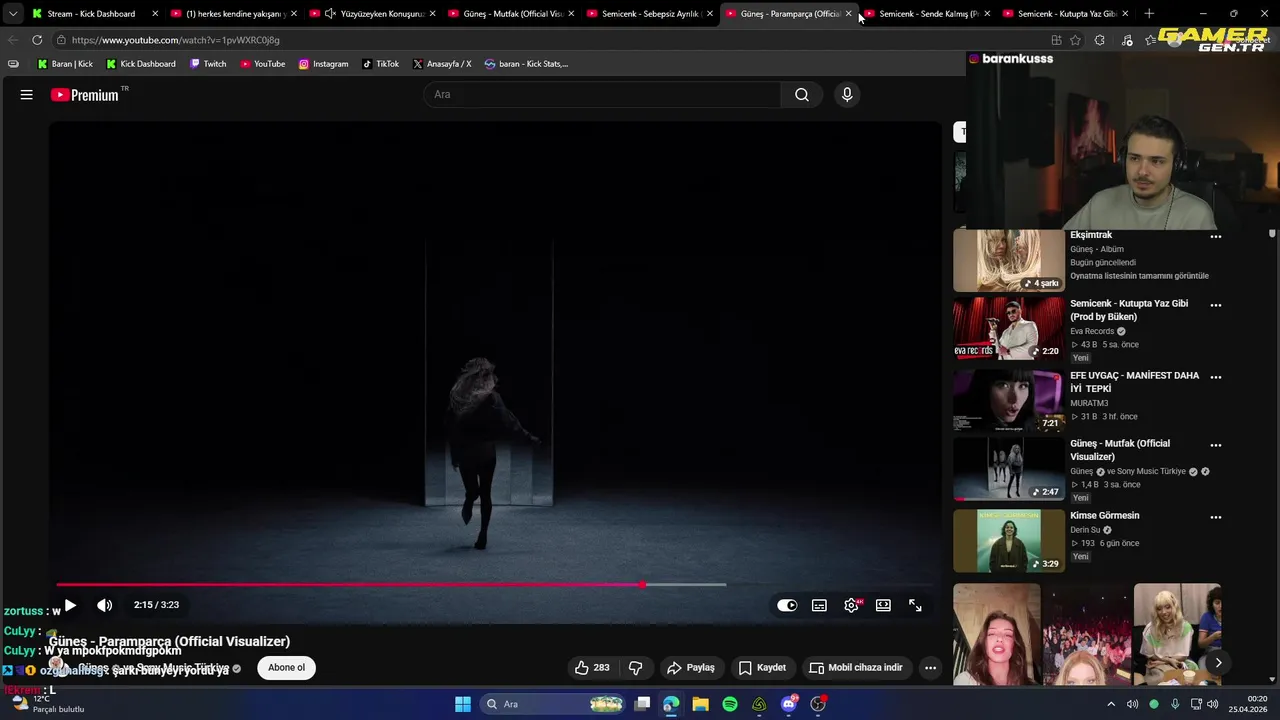This screenshot has width=1280, height=720.
Task: Open options for Güneş Mutfak recommendation
Action: pos(1216,445)
